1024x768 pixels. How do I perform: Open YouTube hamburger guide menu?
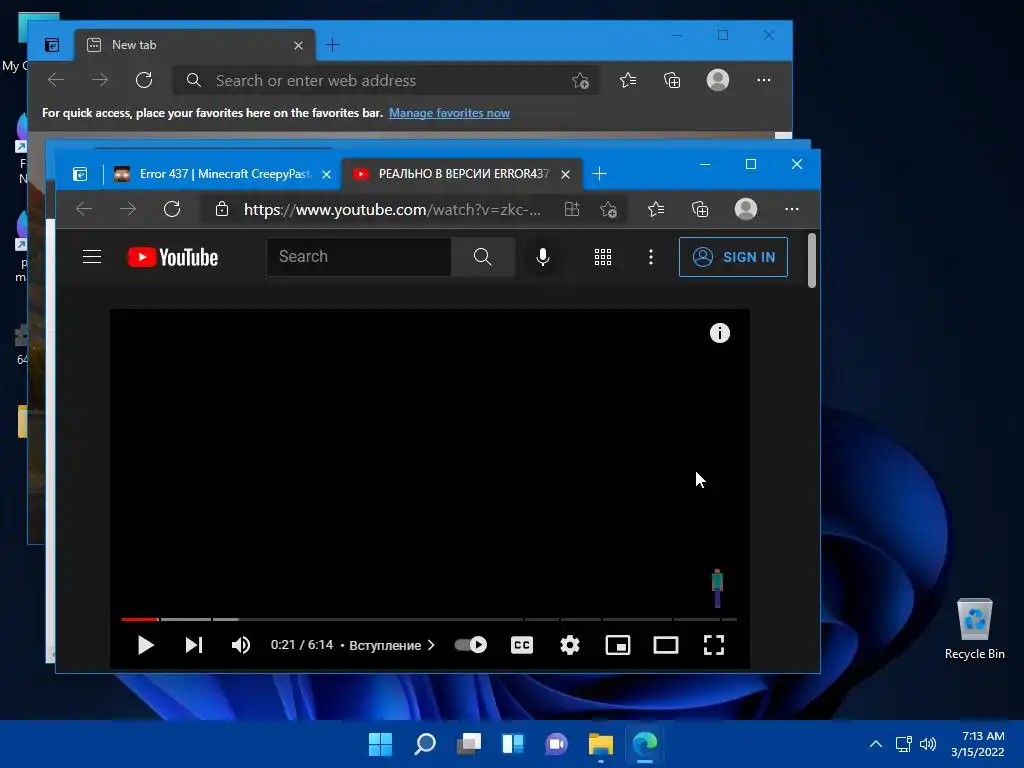tap(92, 257)
